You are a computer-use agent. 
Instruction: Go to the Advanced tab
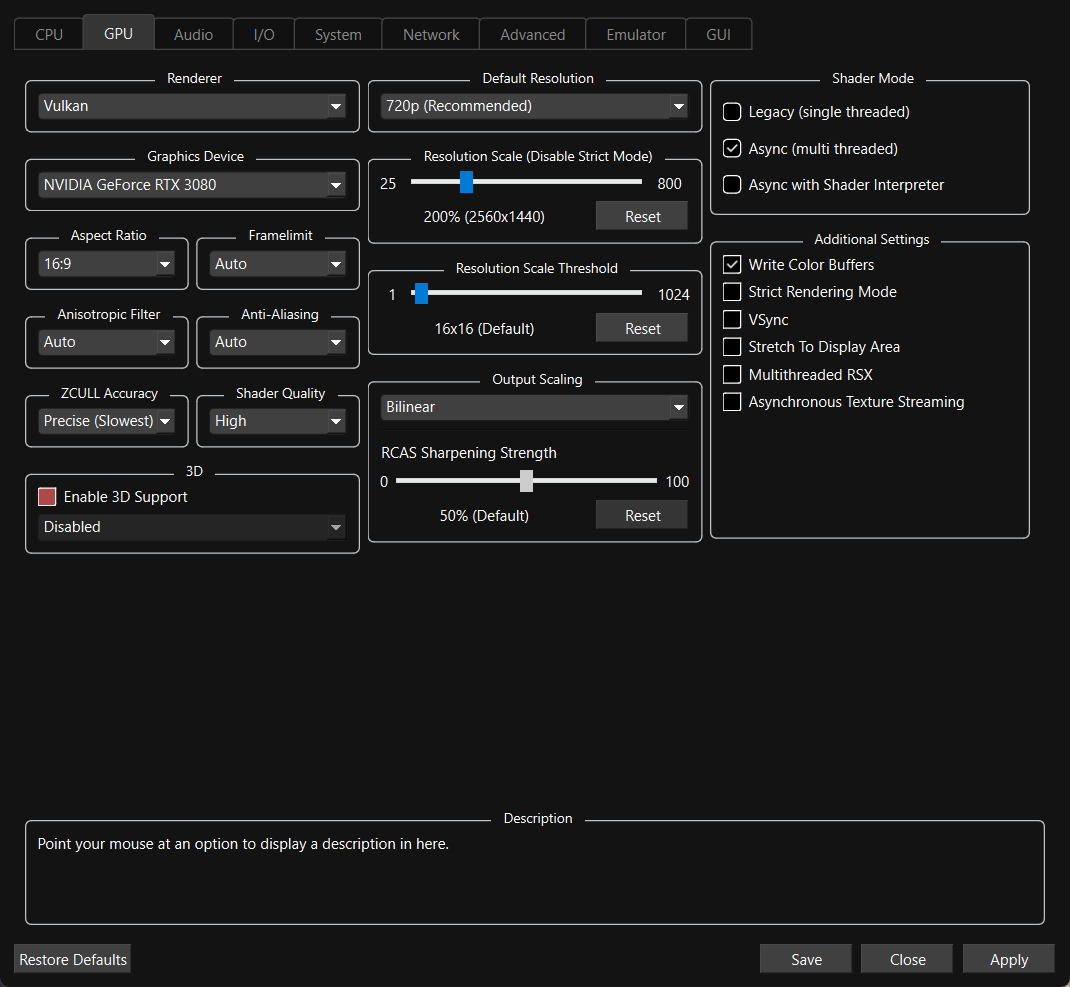[x=532, y=35]
